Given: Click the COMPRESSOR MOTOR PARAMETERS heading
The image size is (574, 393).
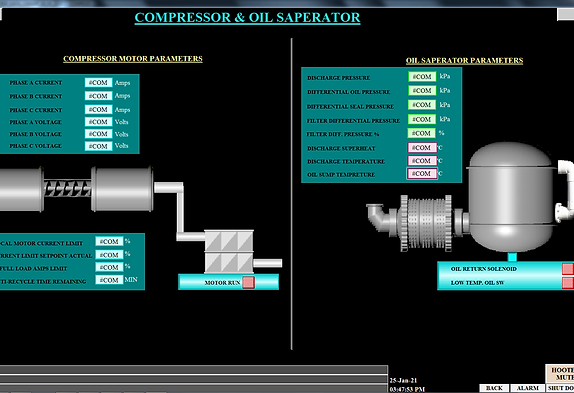Looking at the screenshot, I should coord(133,59).
